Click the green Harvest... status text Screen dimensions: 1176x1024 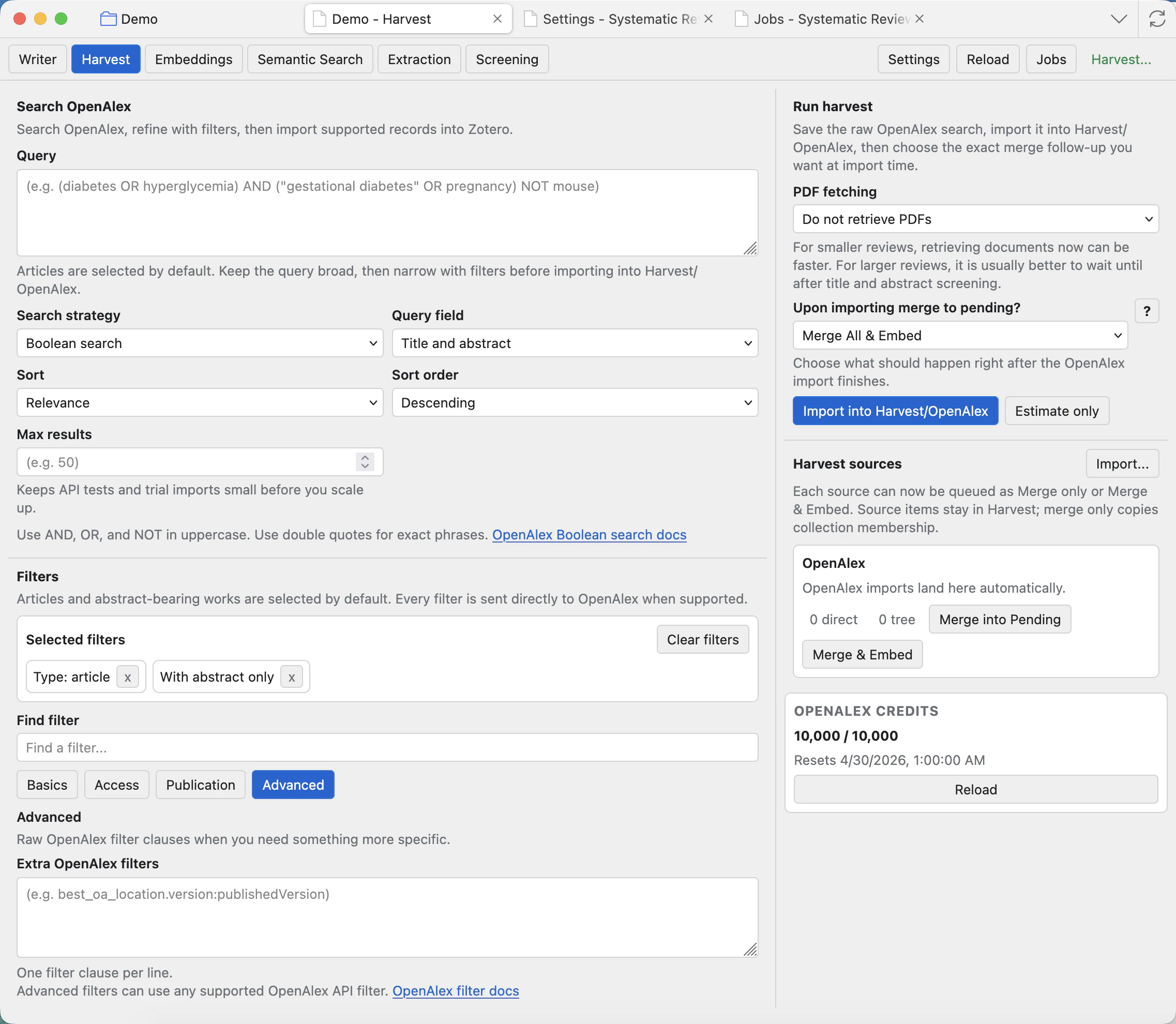tap(1121, 59)
